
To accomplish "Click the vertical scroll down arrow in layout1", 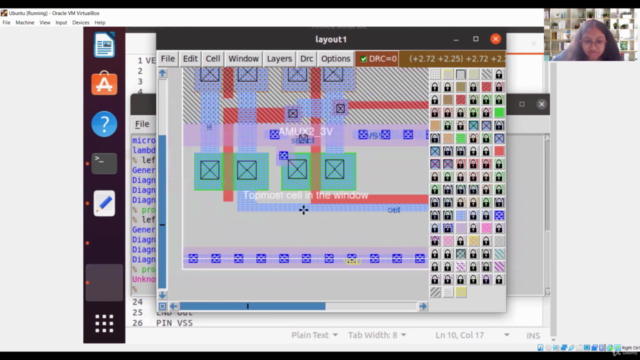I will (x=162, y=295).
